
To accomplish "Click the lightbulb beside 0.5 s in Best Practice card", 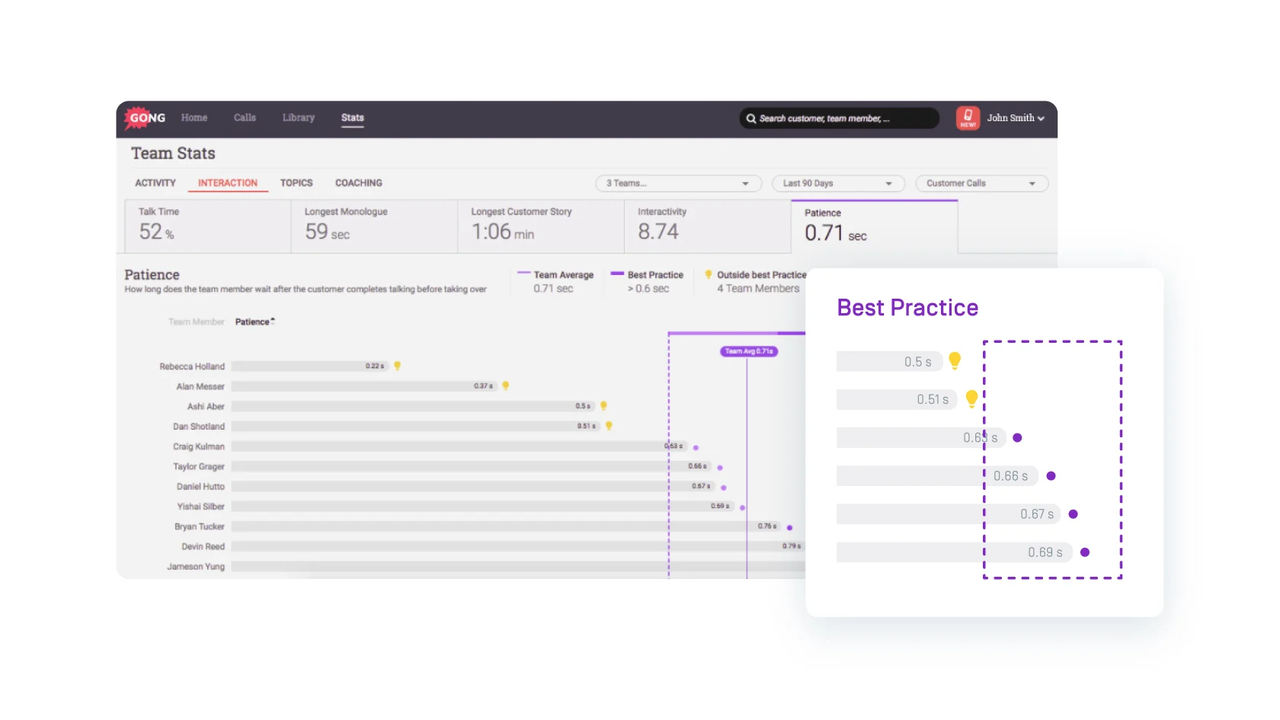I will point(955,361).
